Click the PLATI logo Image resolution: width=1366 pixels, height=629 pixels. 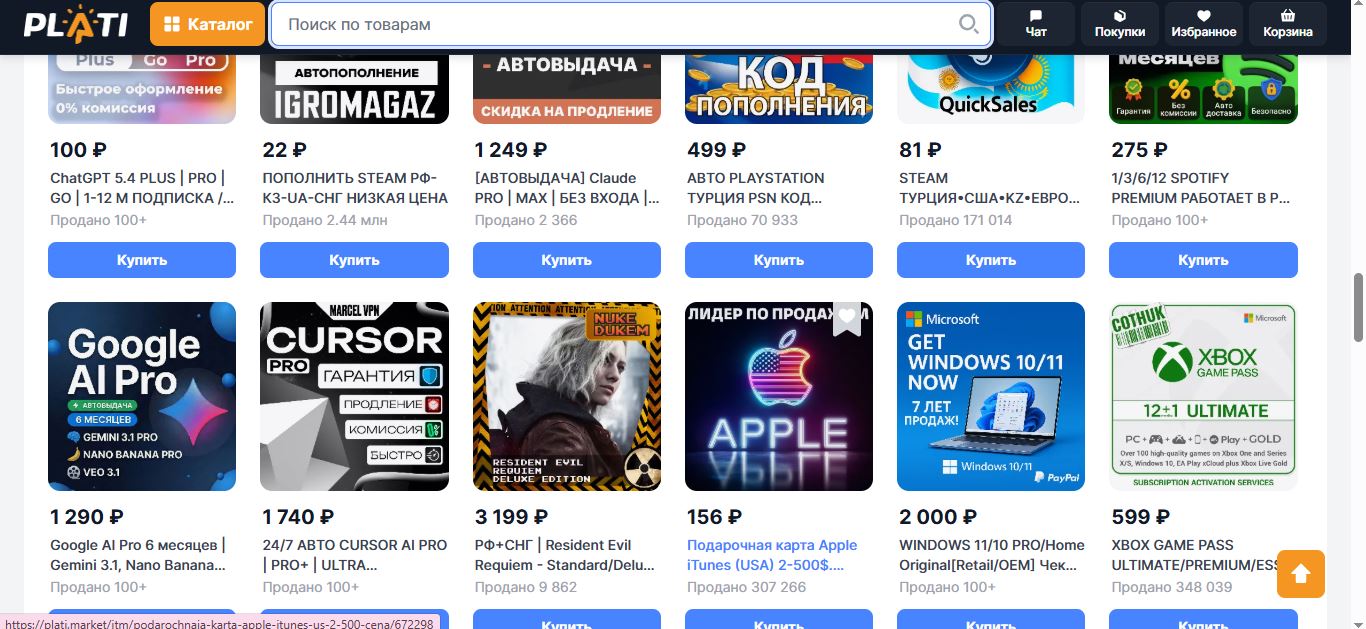point(76,24)
